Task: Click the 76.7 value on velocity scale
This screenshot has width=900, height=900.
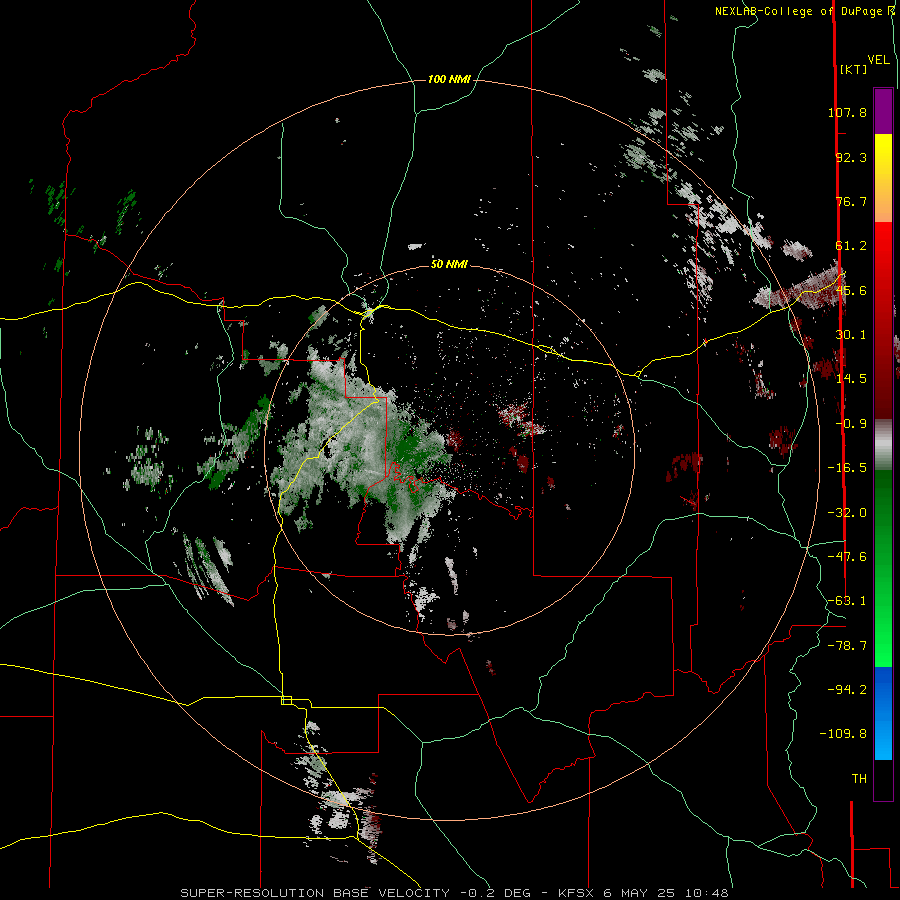Action: (x=851, y=201)
